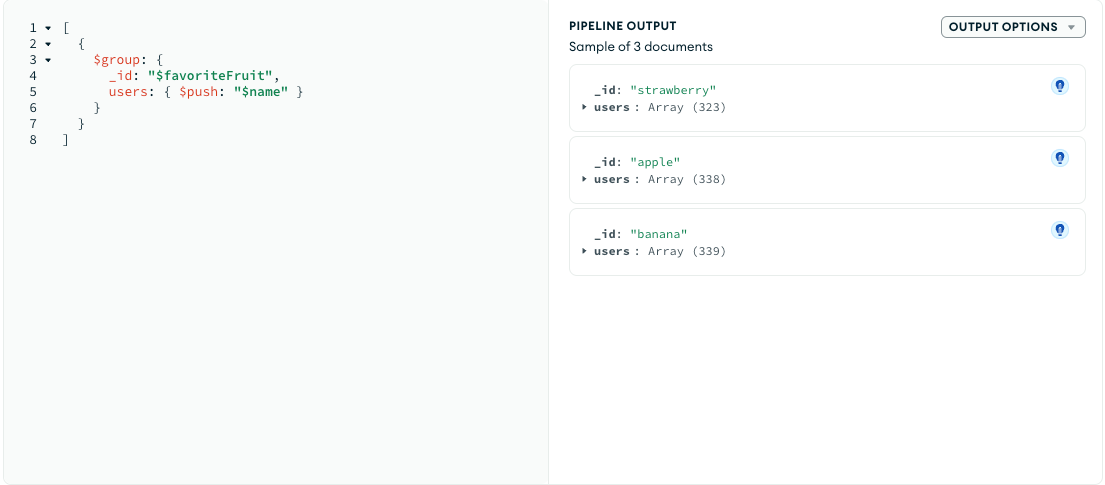Image resolution: width=1105 pixels, height=485 pixels.
Task: Fold the $group block on line 3
Action: click(47, 60)
